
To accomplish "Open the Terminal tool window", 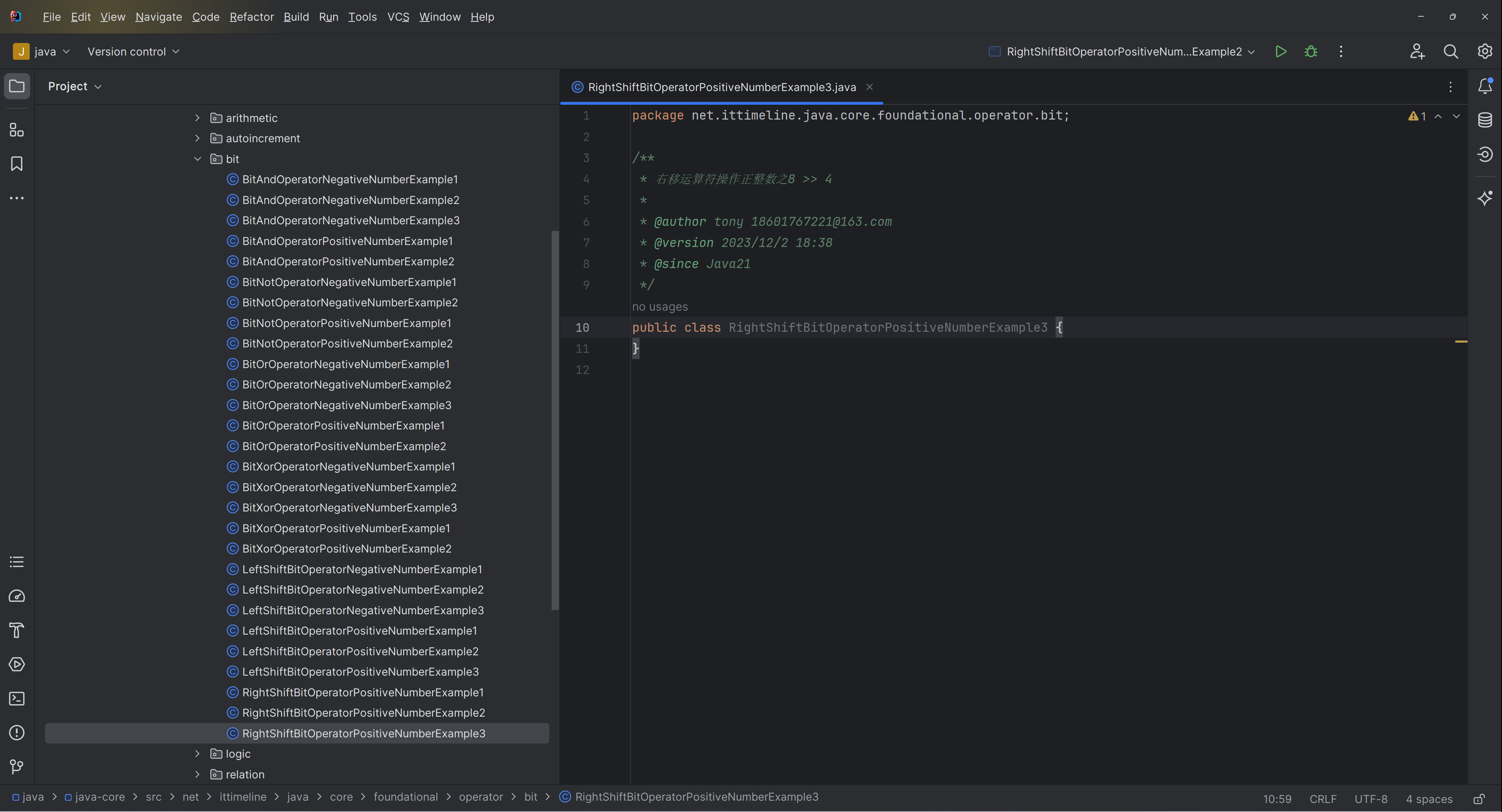I will pos(17,698).
